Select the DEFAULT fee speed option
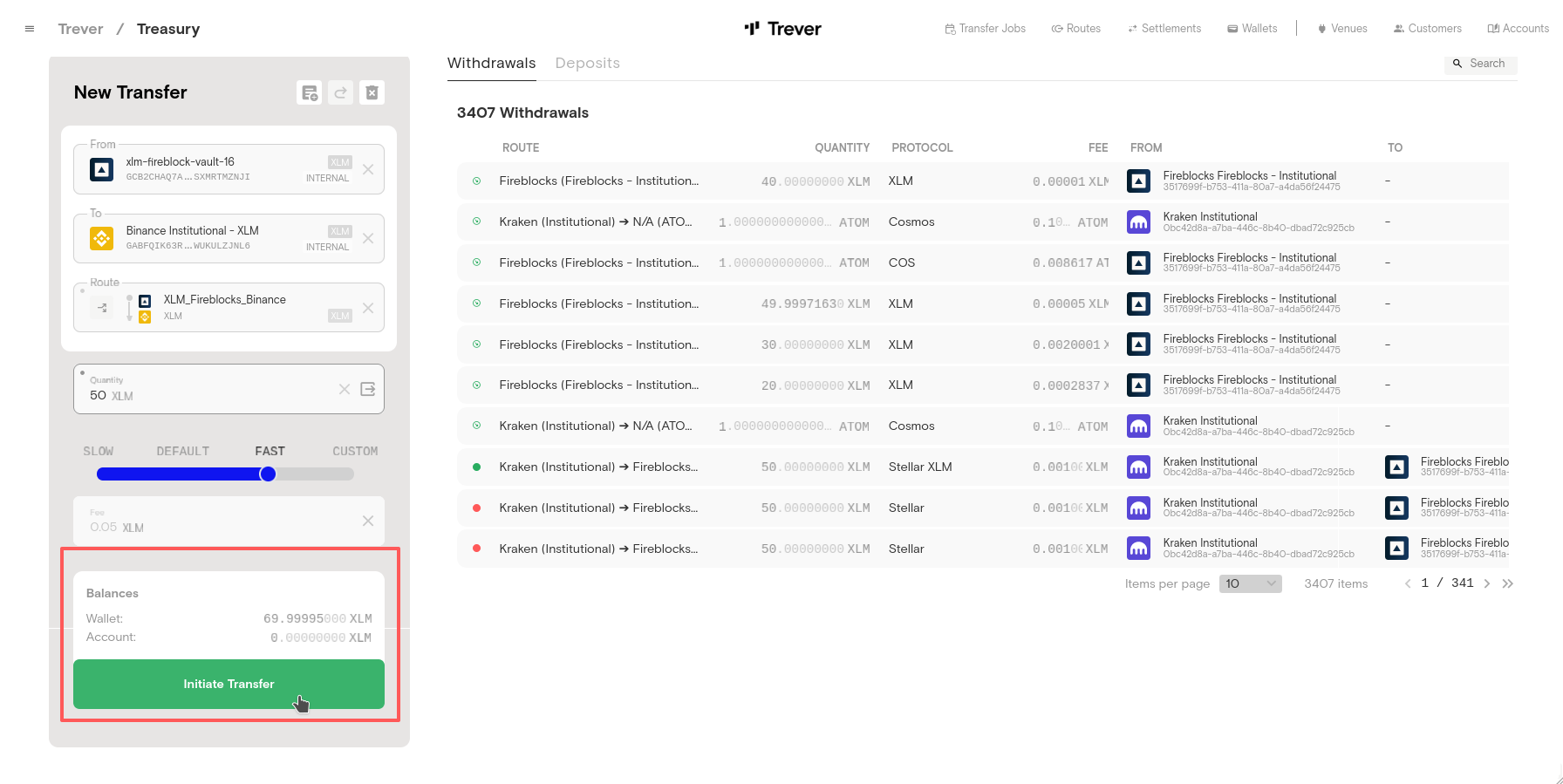This screenshot has height=784, width=1563. tap(183, 451)
